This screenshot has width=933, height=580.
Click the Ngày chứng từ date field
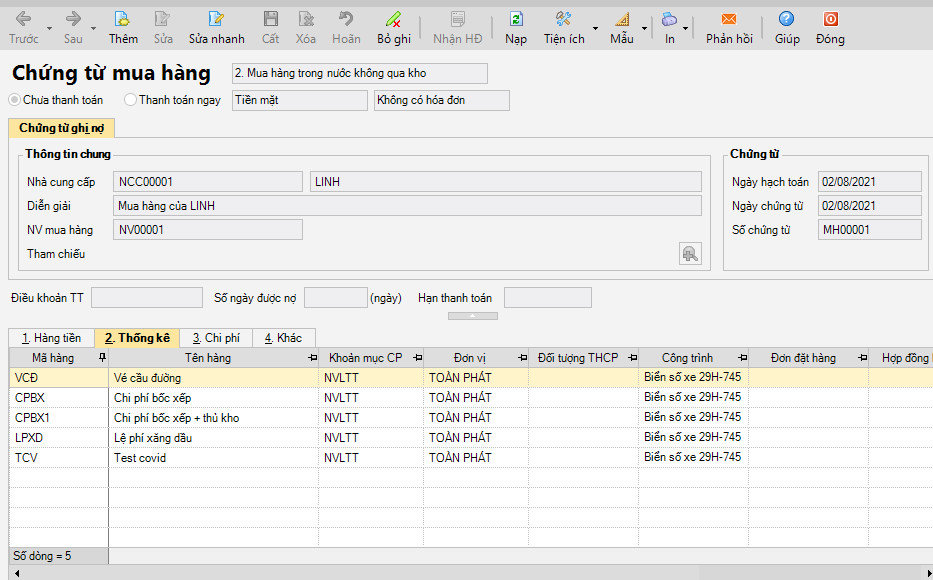click(869, 206)
